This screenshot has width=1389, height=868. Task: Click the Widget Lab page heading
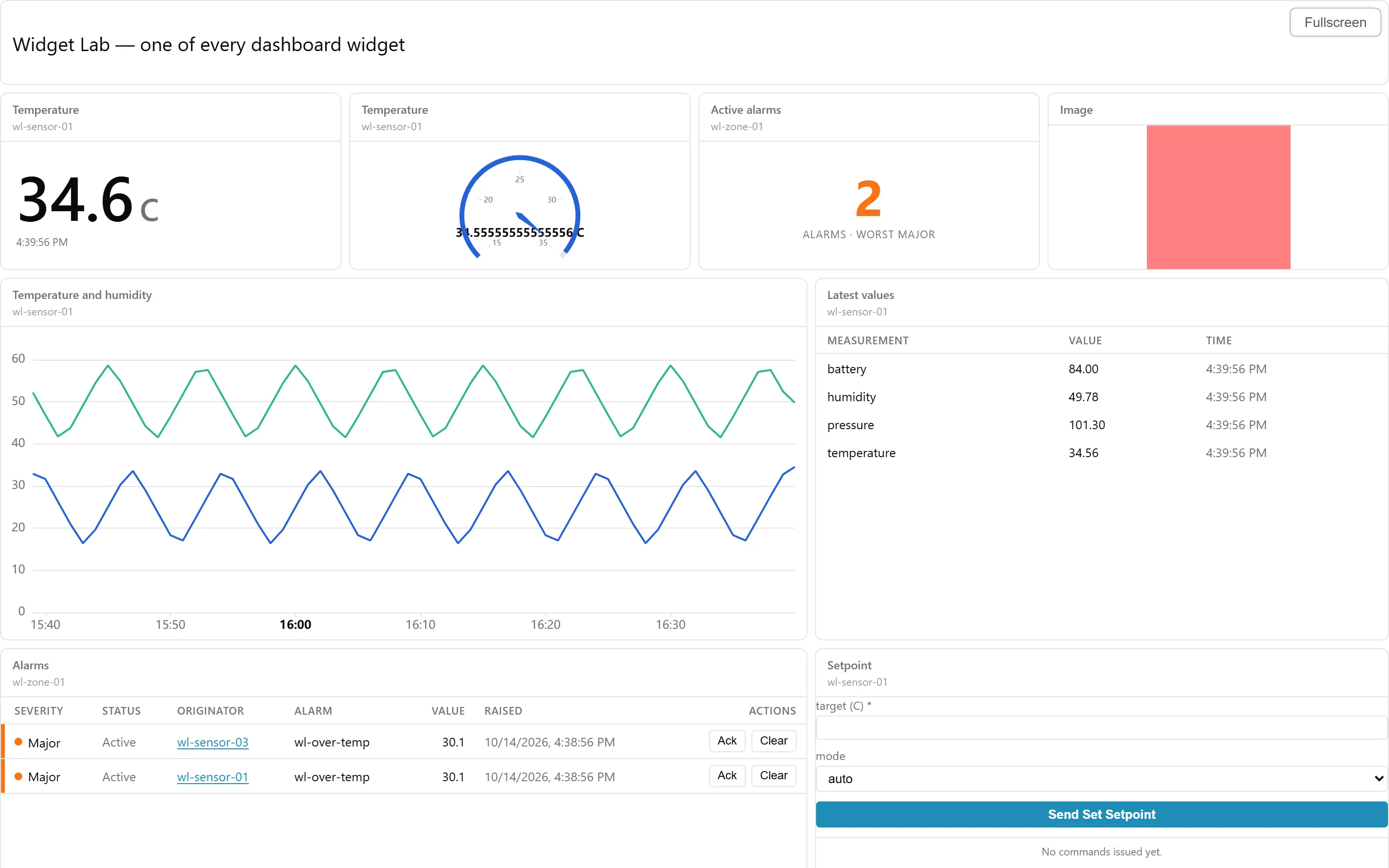click(208, 45)
